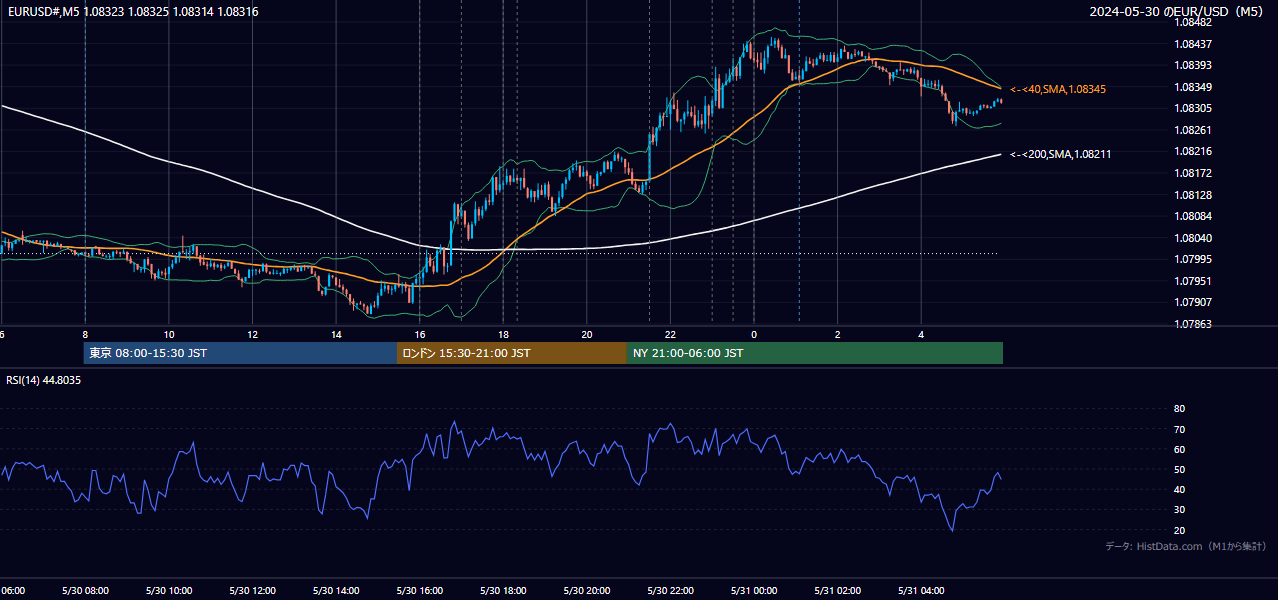
Task: Click RSI scale value 60
Action: 1179,449
